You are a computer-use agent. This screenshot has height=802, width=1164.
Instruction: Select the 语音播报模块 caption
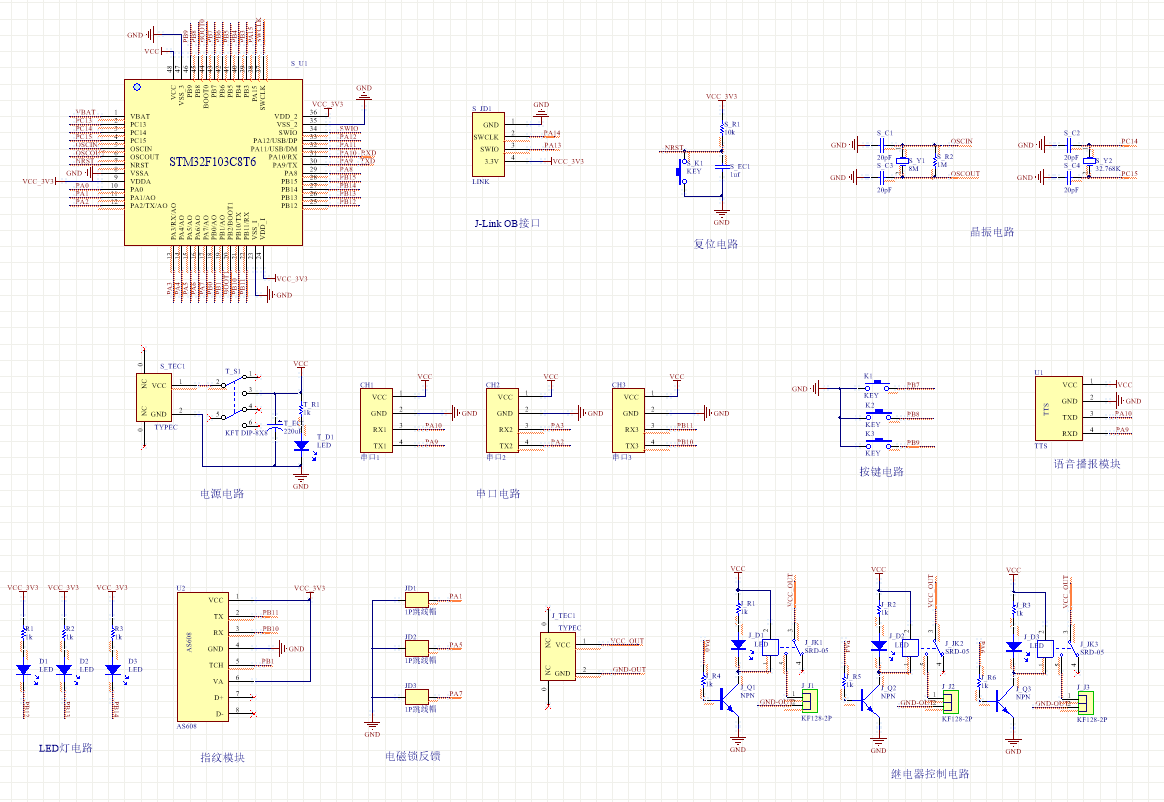[1087, 463]
